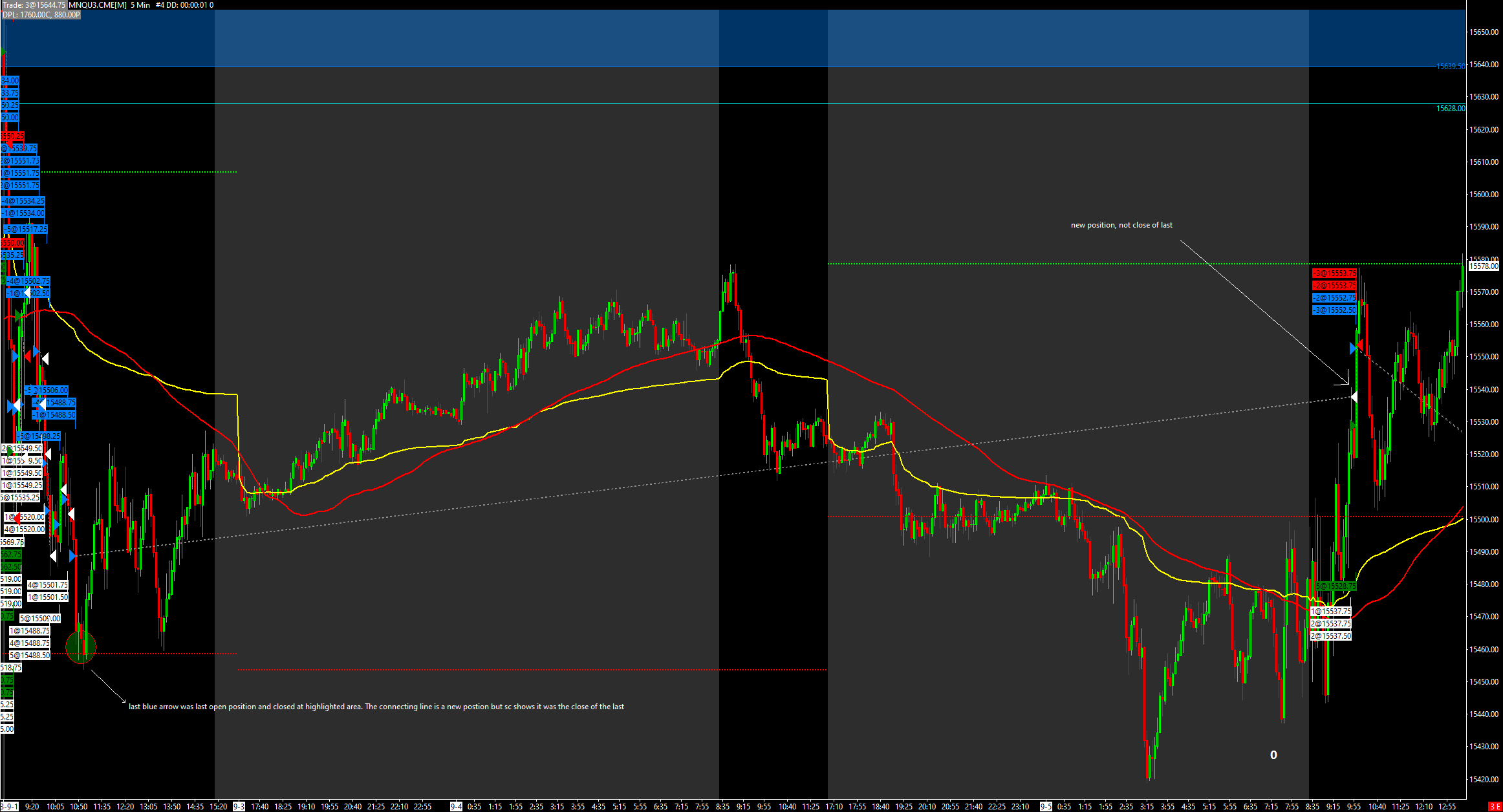This screenshot has width=1503, height=812.
Task: Click the -4@15534.25 blue fill label
Action: [x=23, y=201]
